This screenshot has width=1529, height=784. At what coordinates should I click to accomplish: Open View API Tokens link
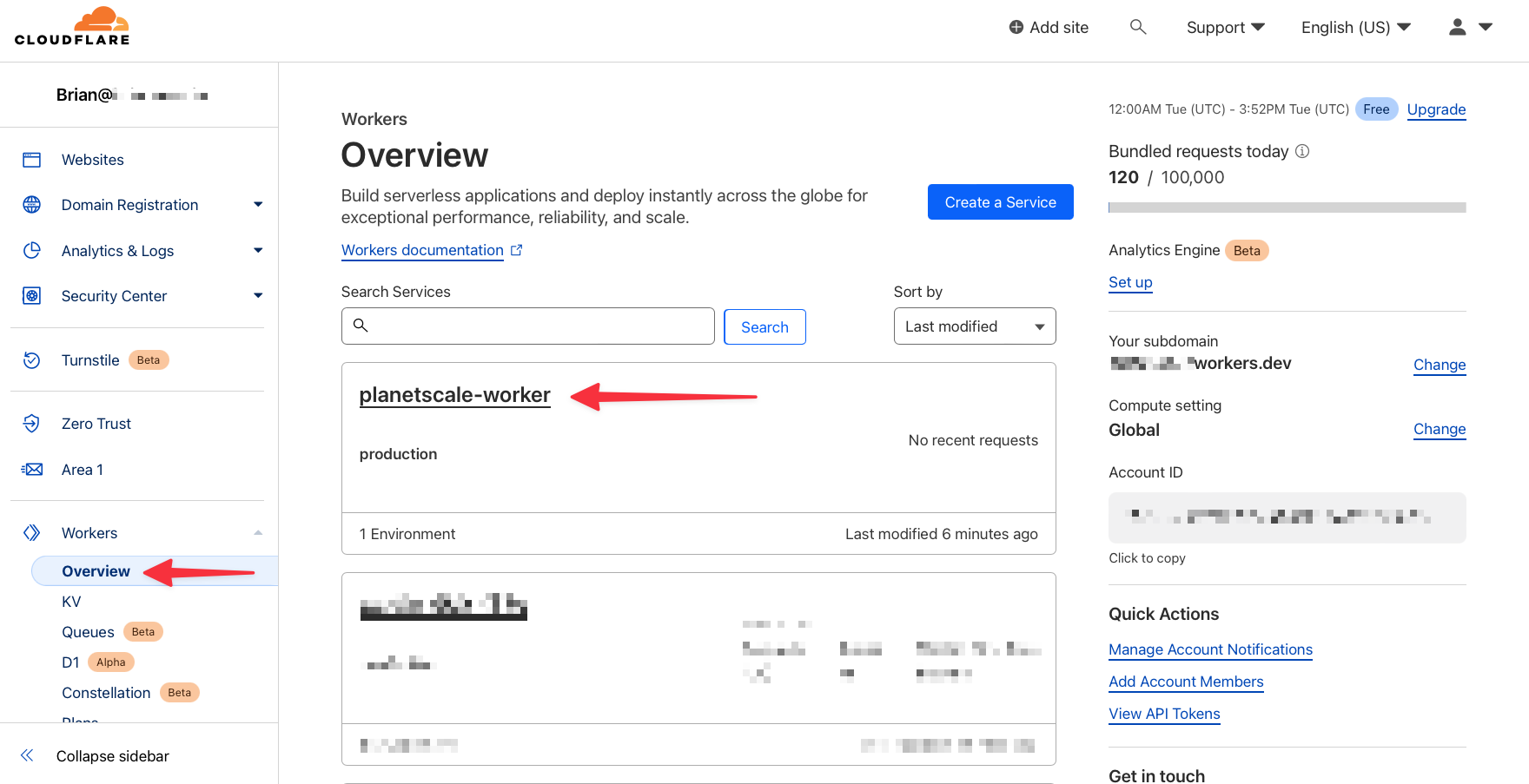(1164, 714)
